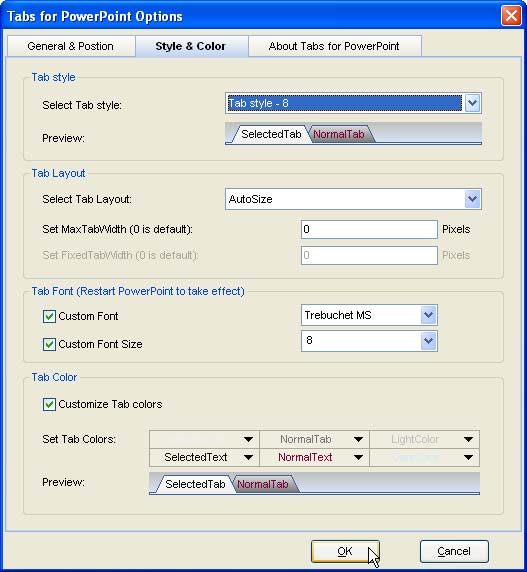Viewport: 527px width, 572px height.
Task: Open the About Tabs for PowerPoint tab
Action: (335, 46)
